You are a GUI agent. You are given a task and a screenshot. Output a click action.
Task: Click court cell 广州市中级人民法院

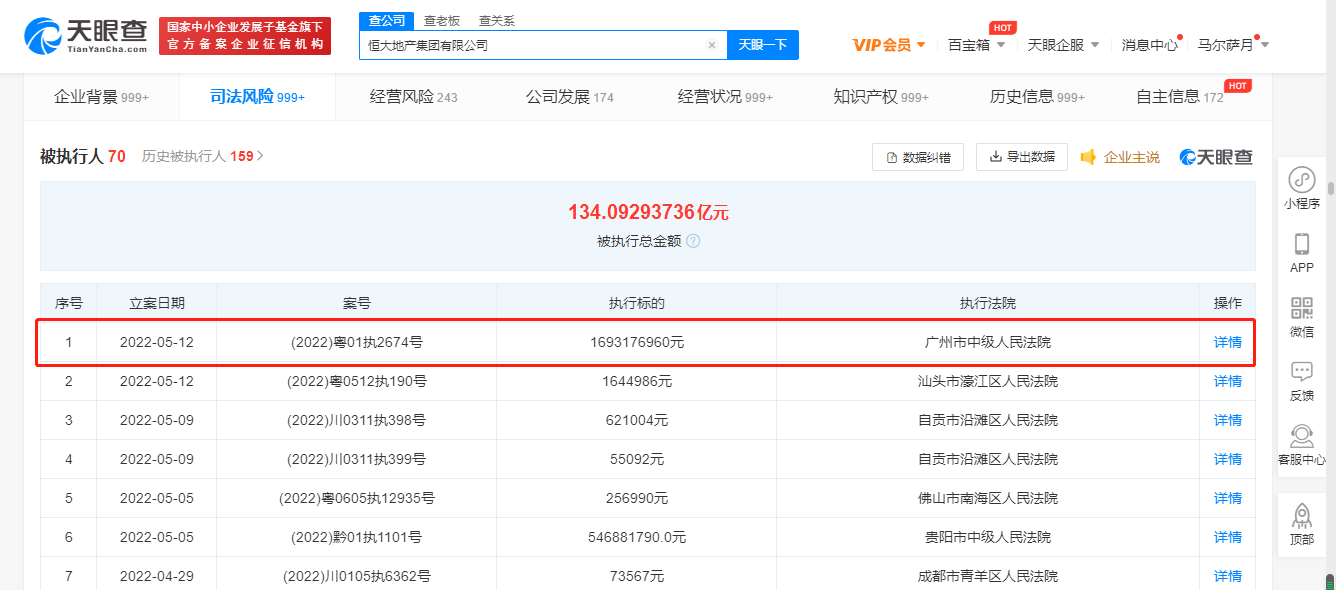point(988,342)
